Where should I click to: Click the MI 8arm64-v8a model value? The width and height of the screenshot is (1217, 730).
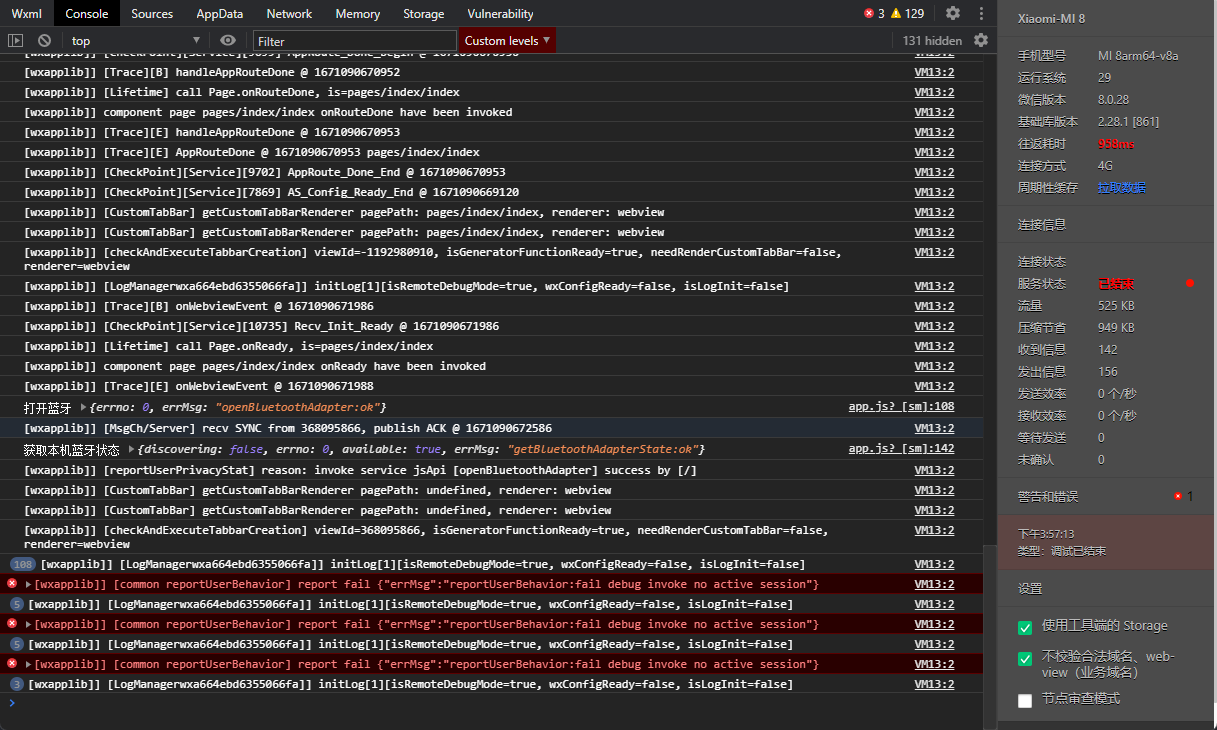click(x=1138, y=56)
